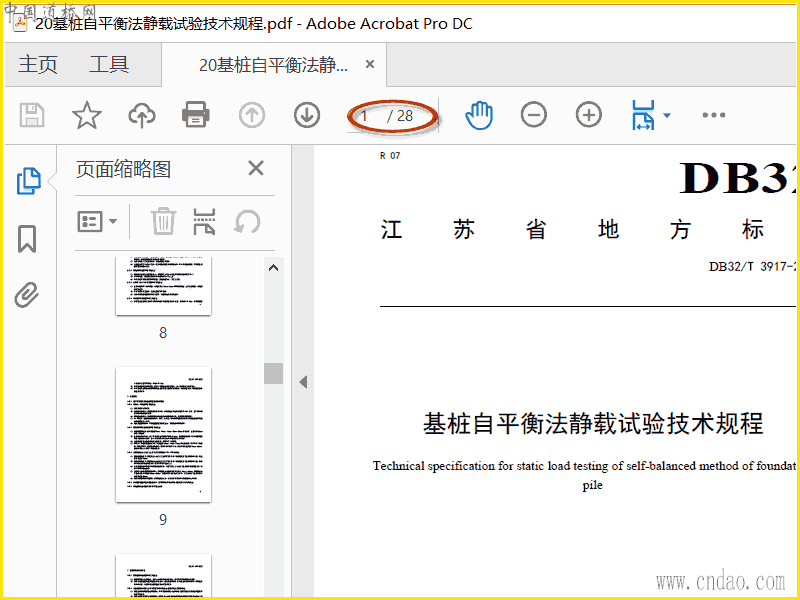Click the page label 8 under thumbnail
Viewport: 800px width, 600px height.
coord(163,333)
